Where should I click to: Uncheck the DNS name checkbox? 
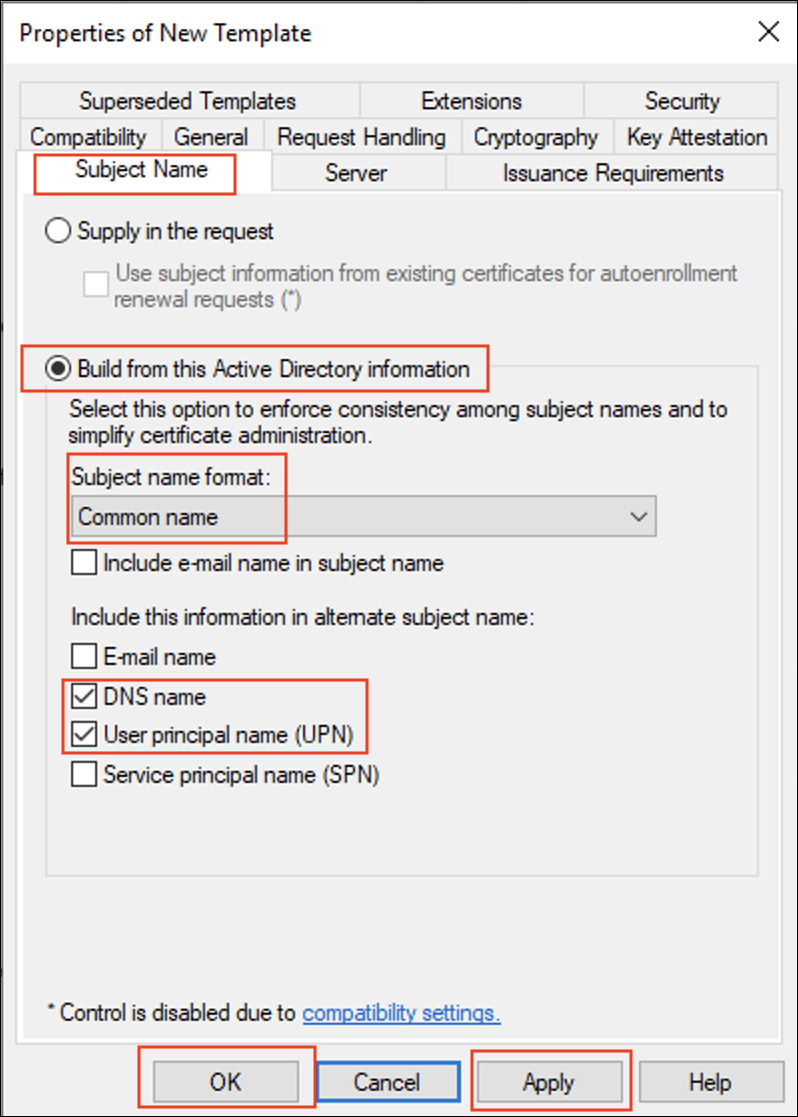click(x=85, y=696)
